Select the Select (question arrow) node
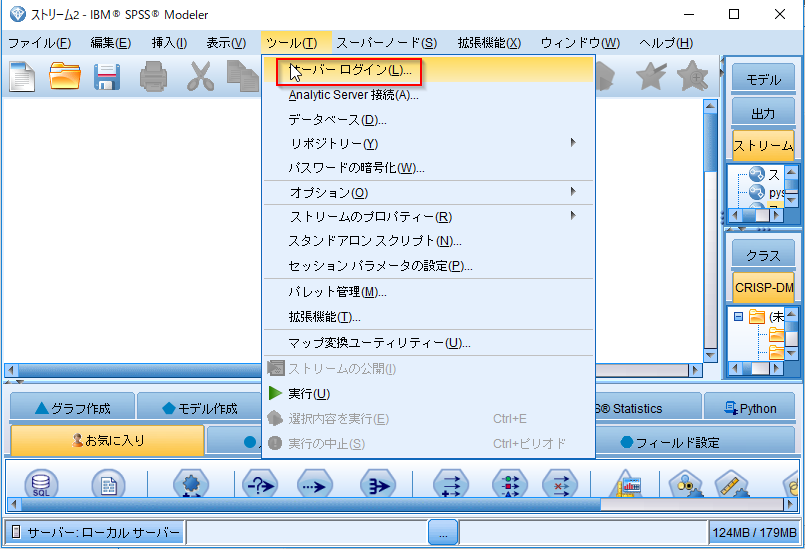Image resolution: width=805 pixels, height=549 pixels. point(260,483)
